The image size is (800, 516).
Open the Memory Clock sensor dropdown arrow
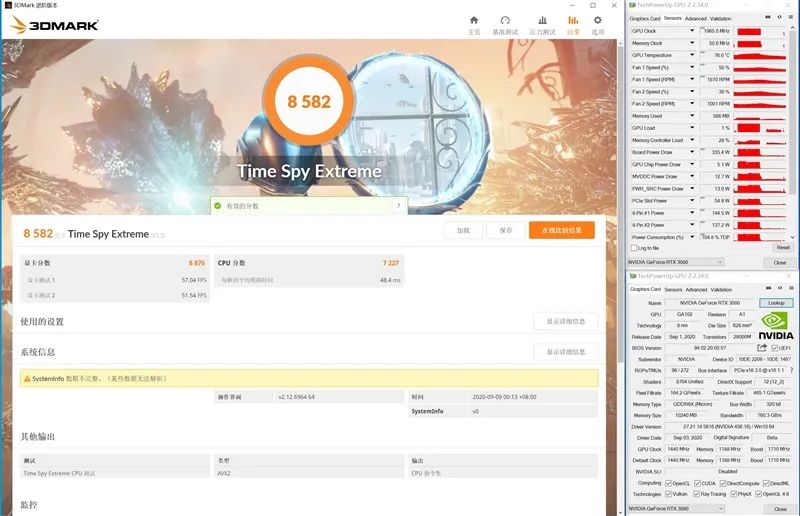[x=692, y=43]
